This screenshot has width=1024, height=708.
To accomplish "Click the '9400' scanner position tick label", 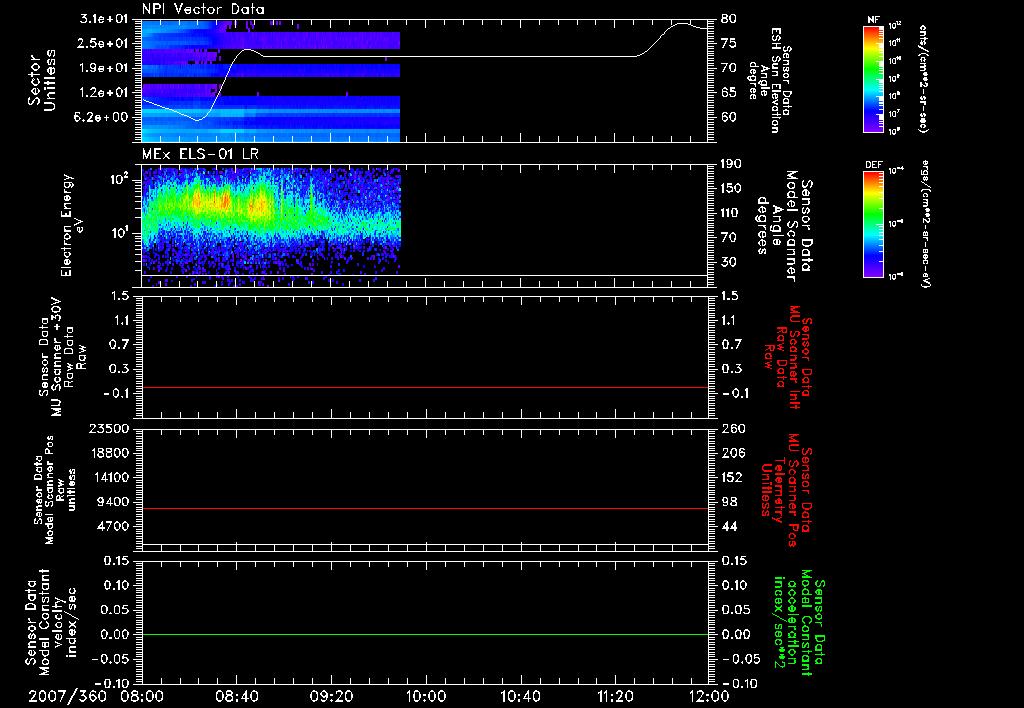I will (x=113, y=502).
